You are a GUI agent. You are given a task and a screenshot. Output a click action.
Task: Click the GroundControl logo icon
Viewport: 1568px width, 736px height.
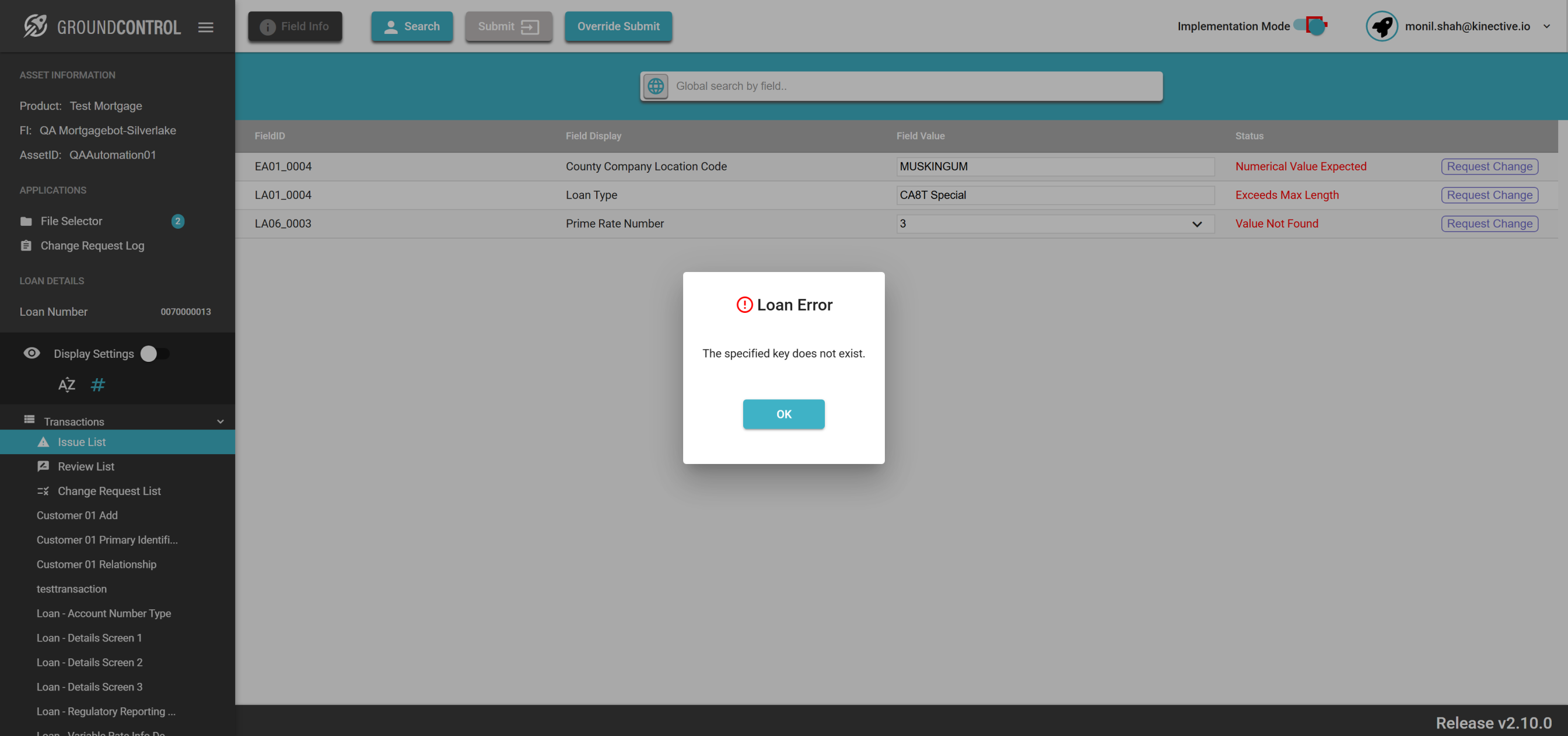click(36, 26)
